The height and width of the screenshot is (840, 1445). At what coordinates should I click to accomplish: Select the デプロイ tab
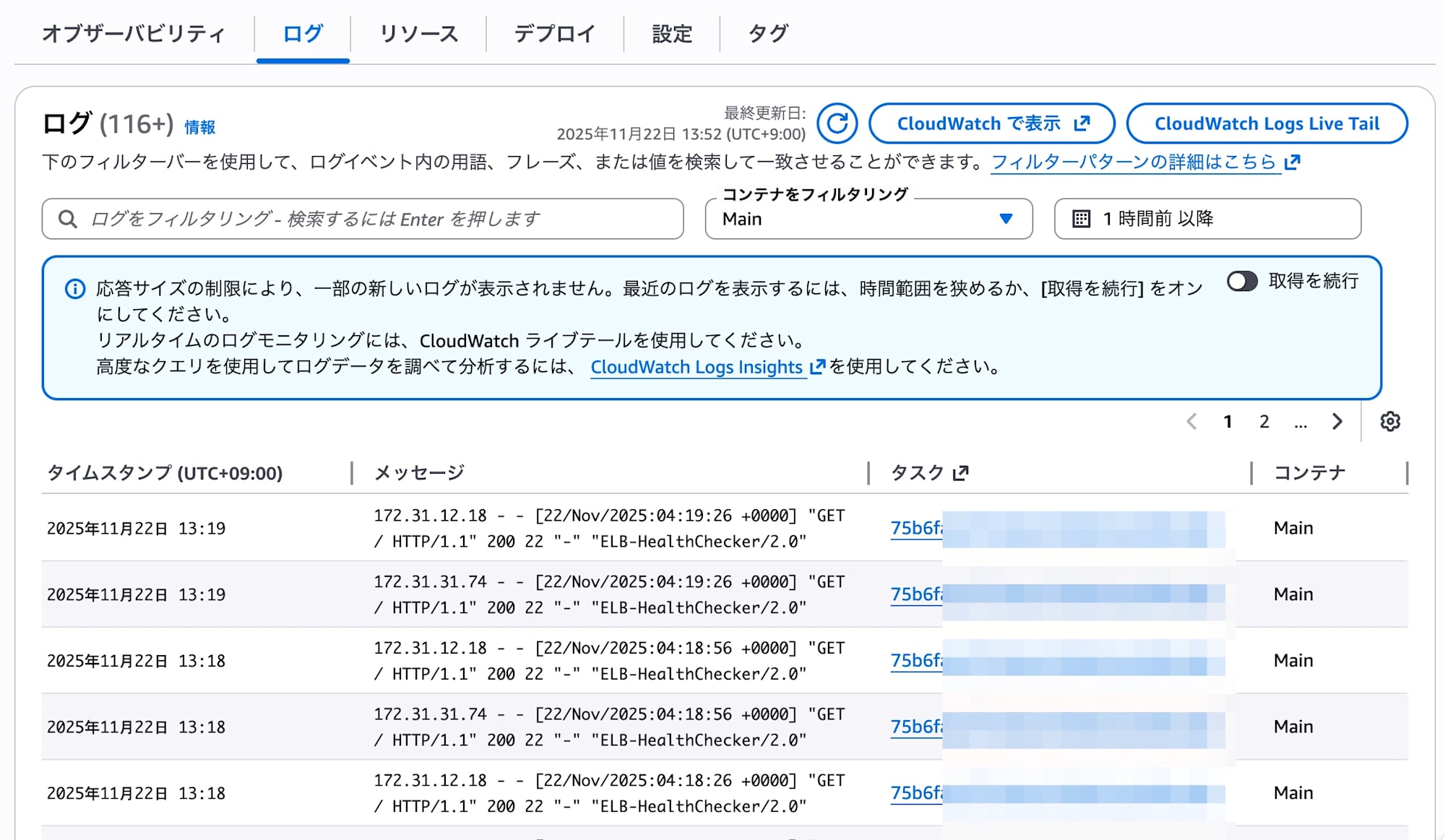(x=554, y=33)
